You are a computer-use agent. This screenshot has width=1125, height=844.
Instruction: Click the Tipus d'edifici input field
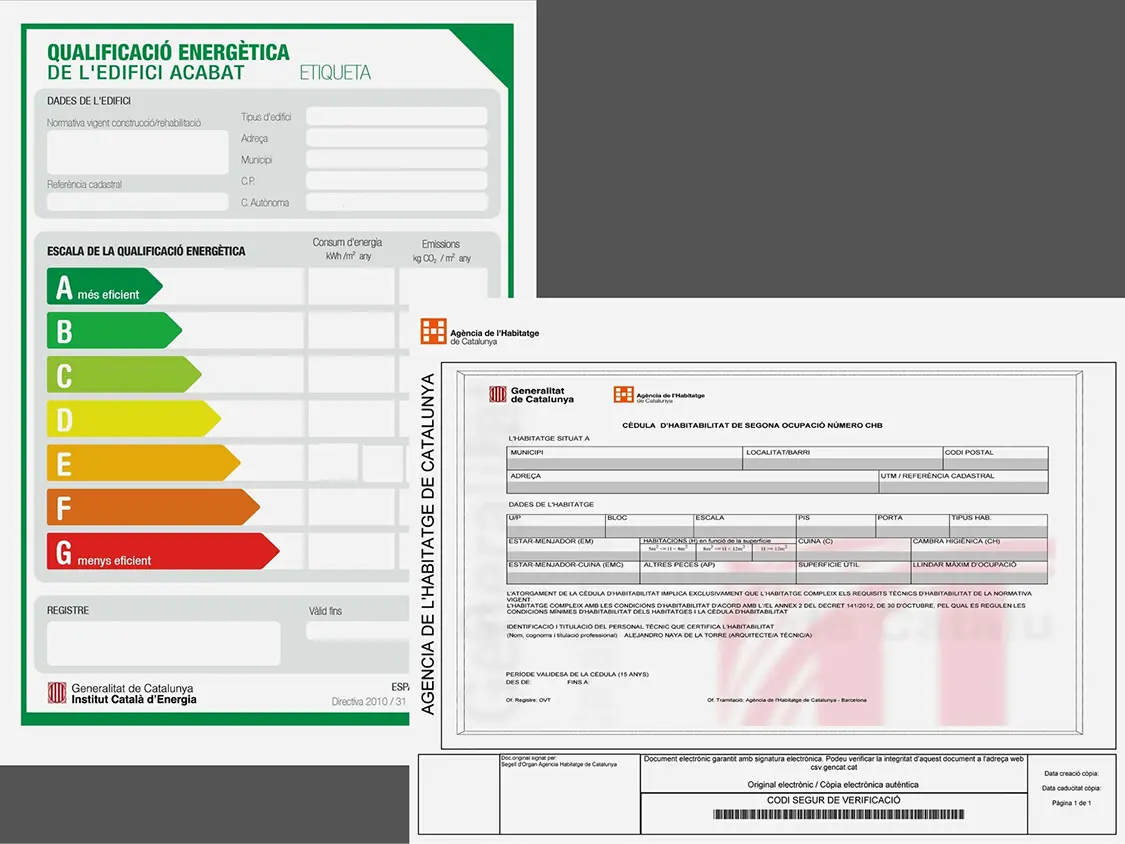(396, 117)
